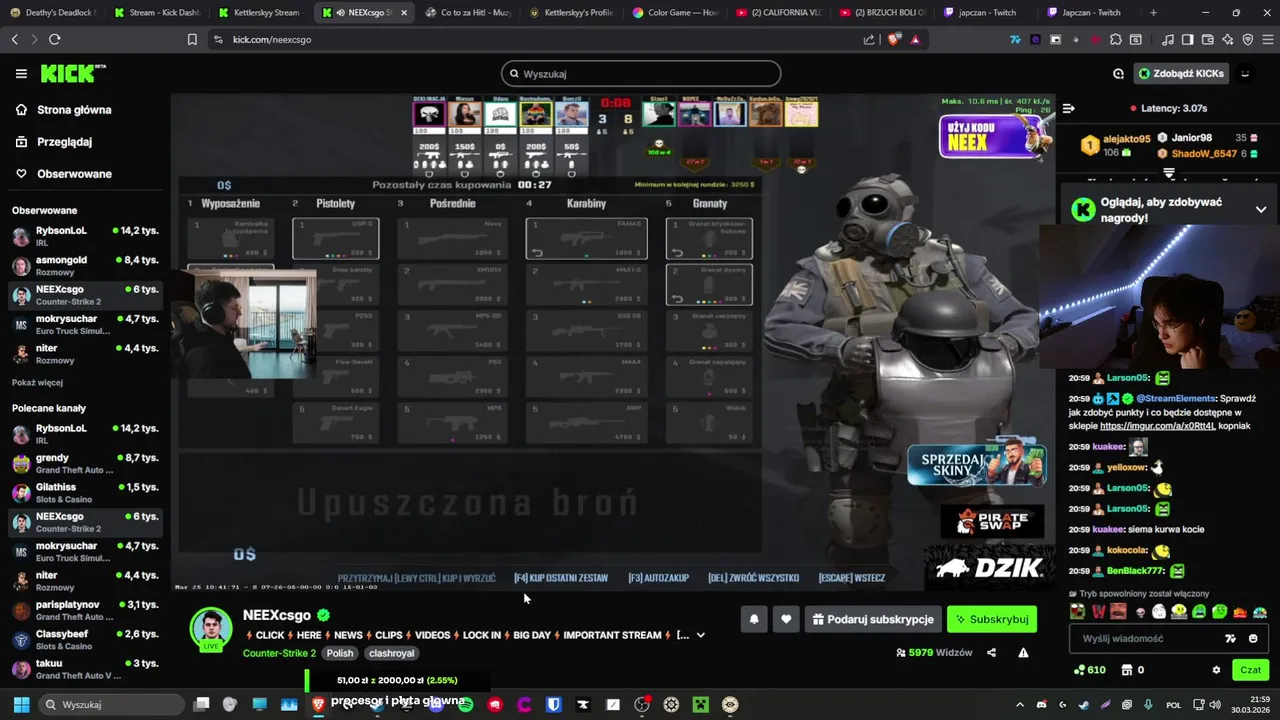The width and height of the screenshot is (1280, 720).
Task: Click the browser bookmark icon
Action: (192, 39)
